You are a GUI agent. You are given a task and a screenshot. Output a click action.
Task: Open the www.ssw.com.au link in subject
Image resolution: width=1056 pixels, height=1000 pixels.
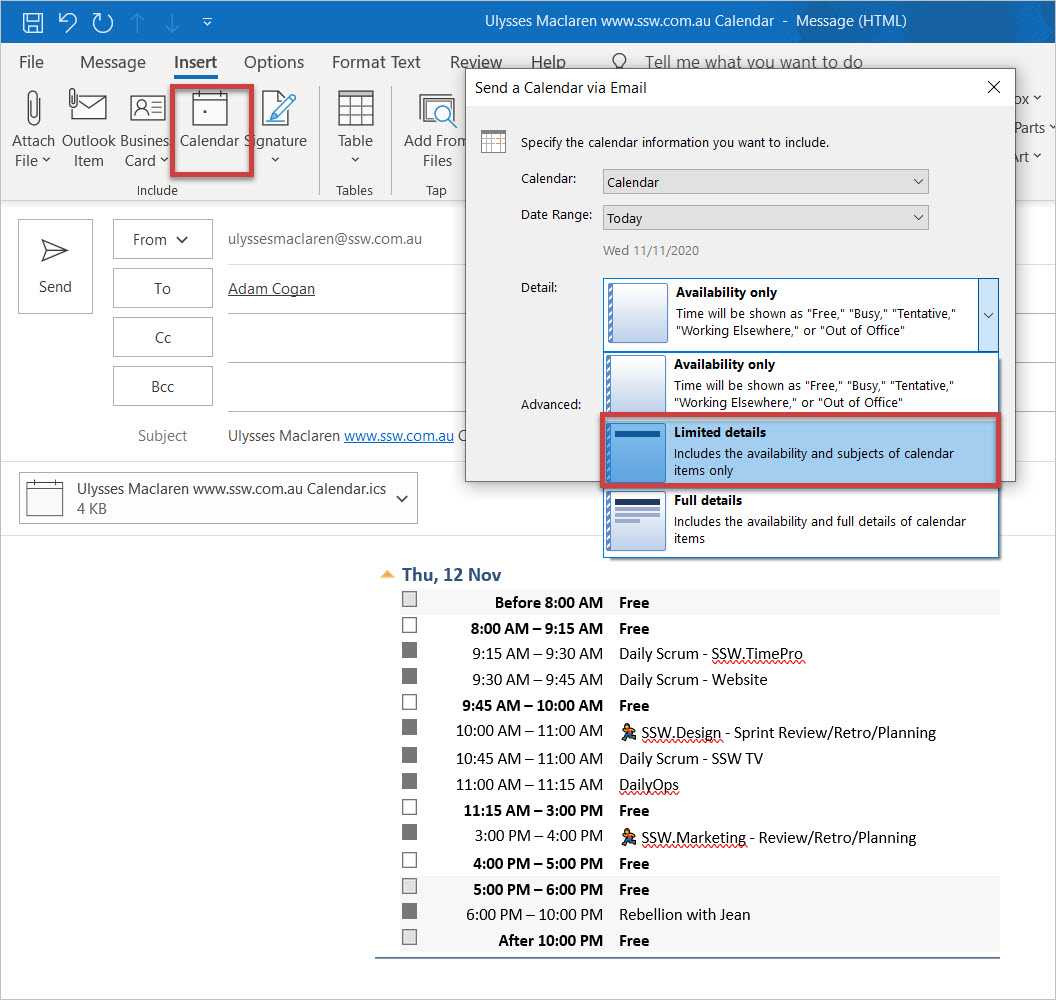(399, 436)
